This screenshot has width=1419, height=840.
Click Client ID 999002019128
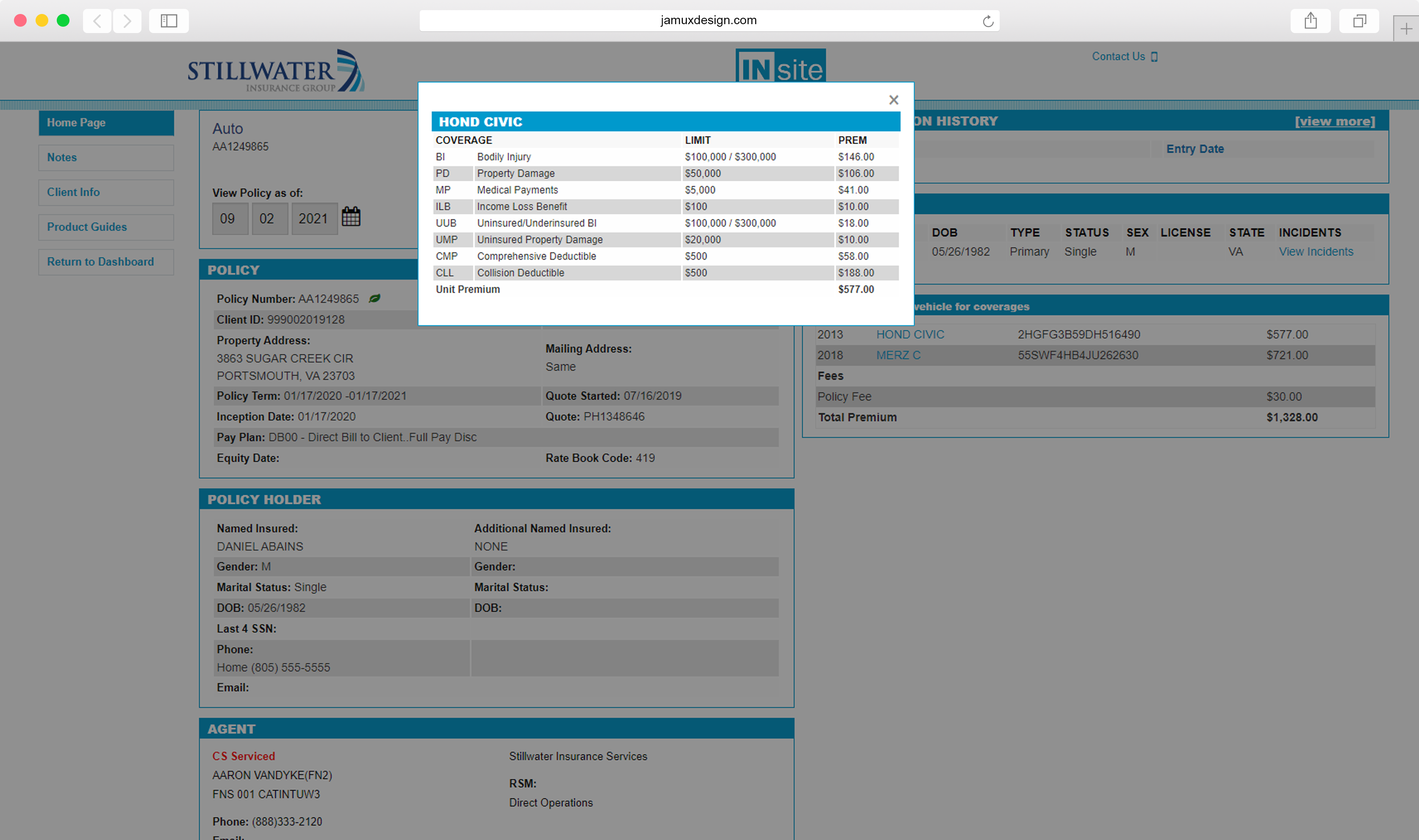(x=306, y=320)
